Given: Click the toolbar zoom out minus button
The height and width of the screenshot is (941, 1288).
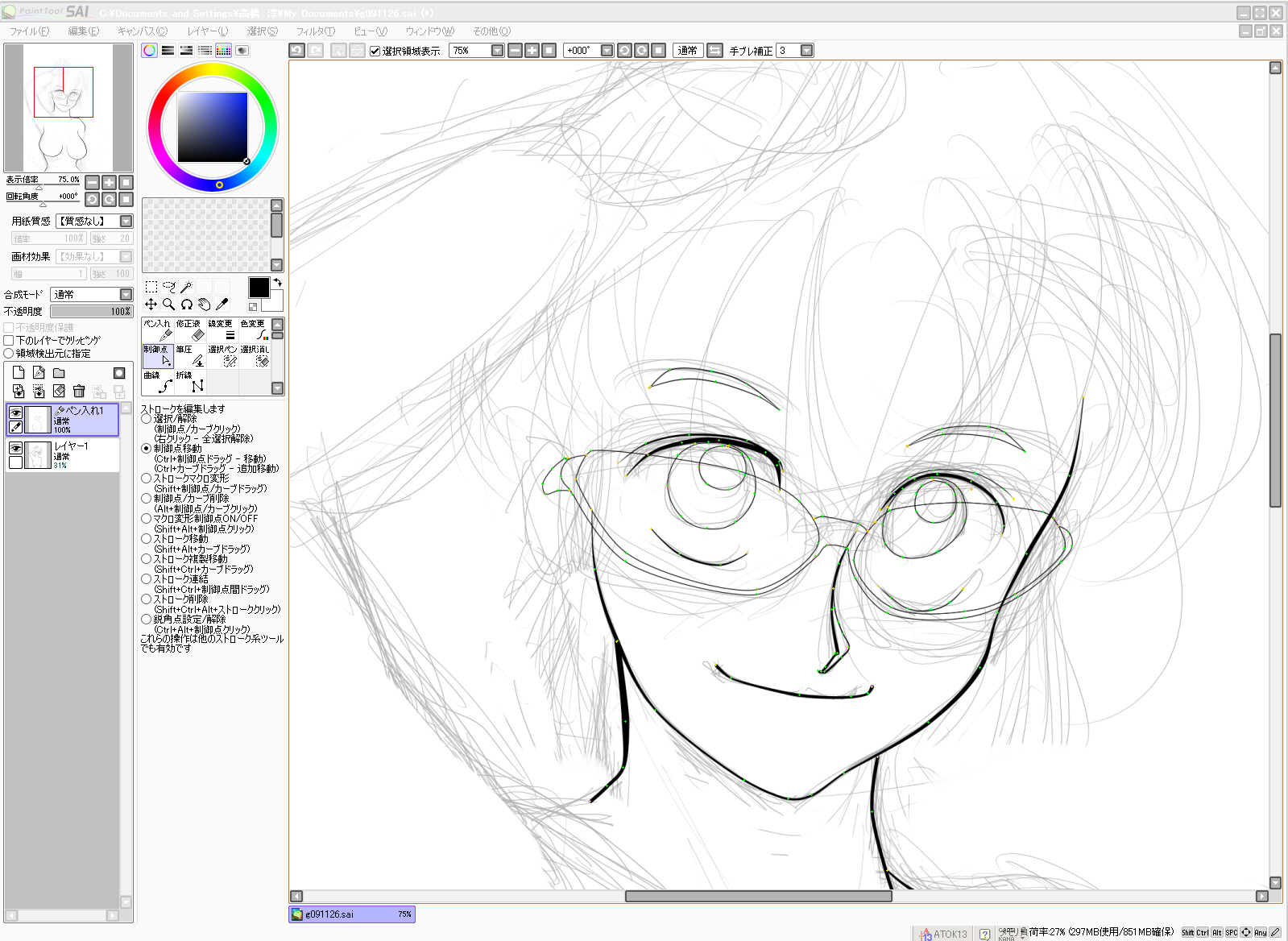Looking at the screenshot, I should 515,50.
